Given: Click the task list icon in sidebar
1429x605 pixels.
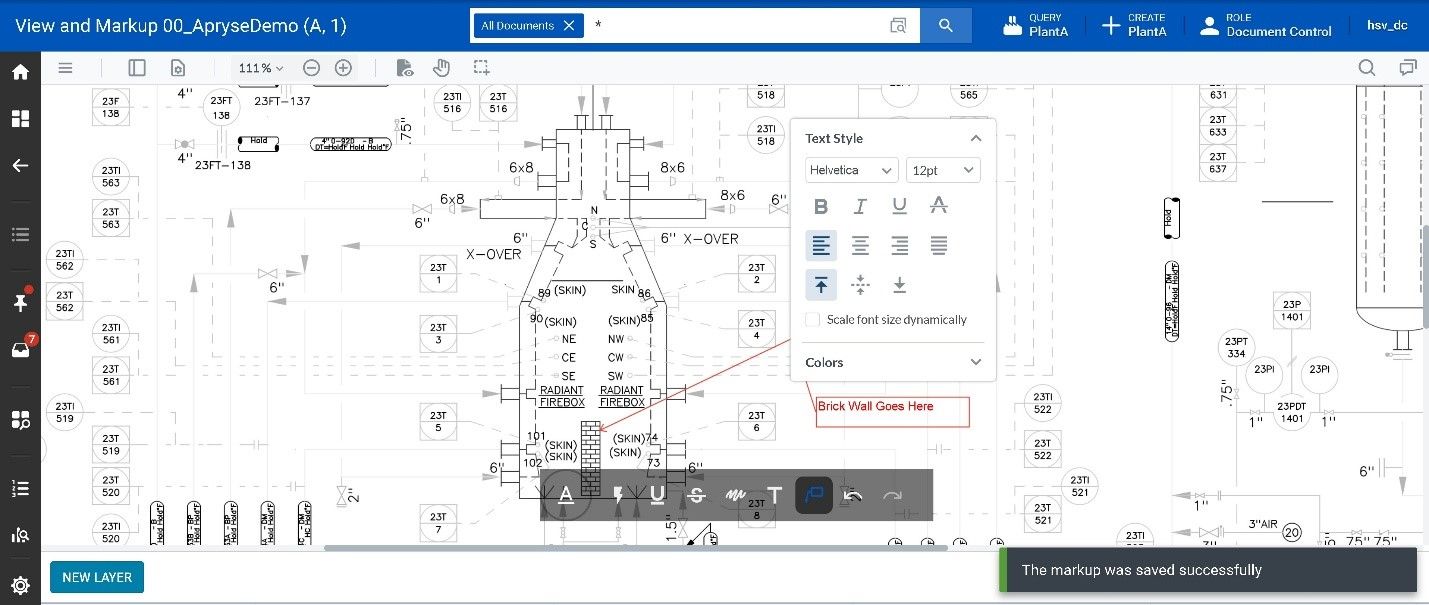Looking at the screenshot, I should (20, 488).
